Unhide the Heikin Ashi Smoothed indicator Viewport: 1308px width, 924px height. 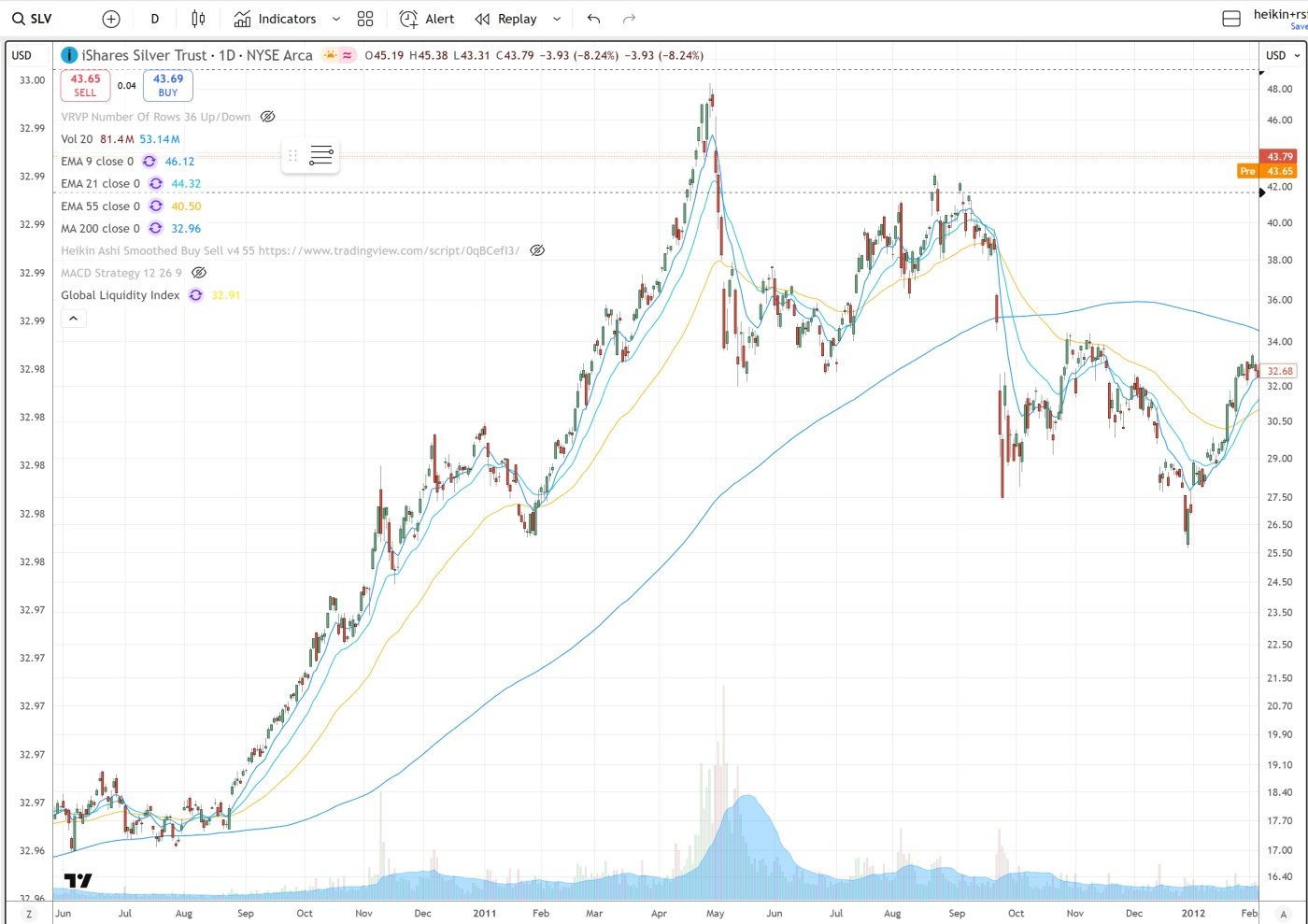pyautogui.click(x=537, y=250)
